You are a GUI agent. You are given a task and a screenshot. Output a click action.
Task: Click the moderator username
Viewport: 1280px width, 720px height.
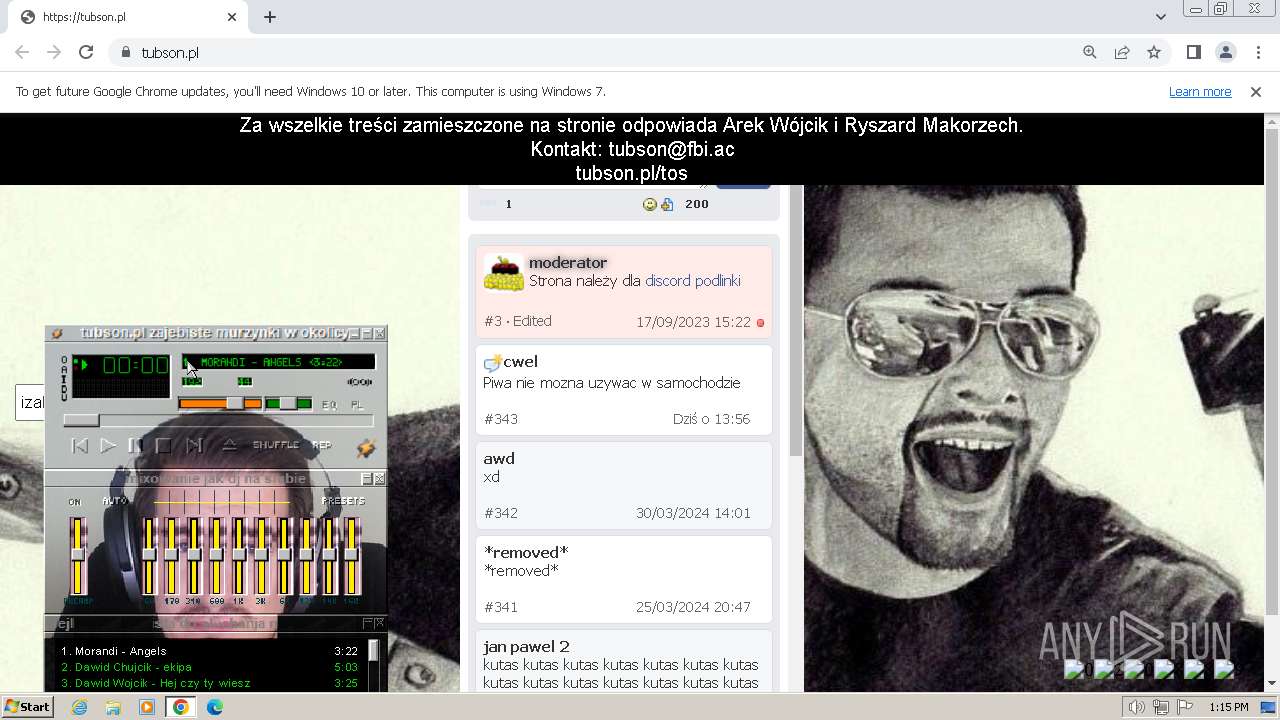[x=568, y=263]
